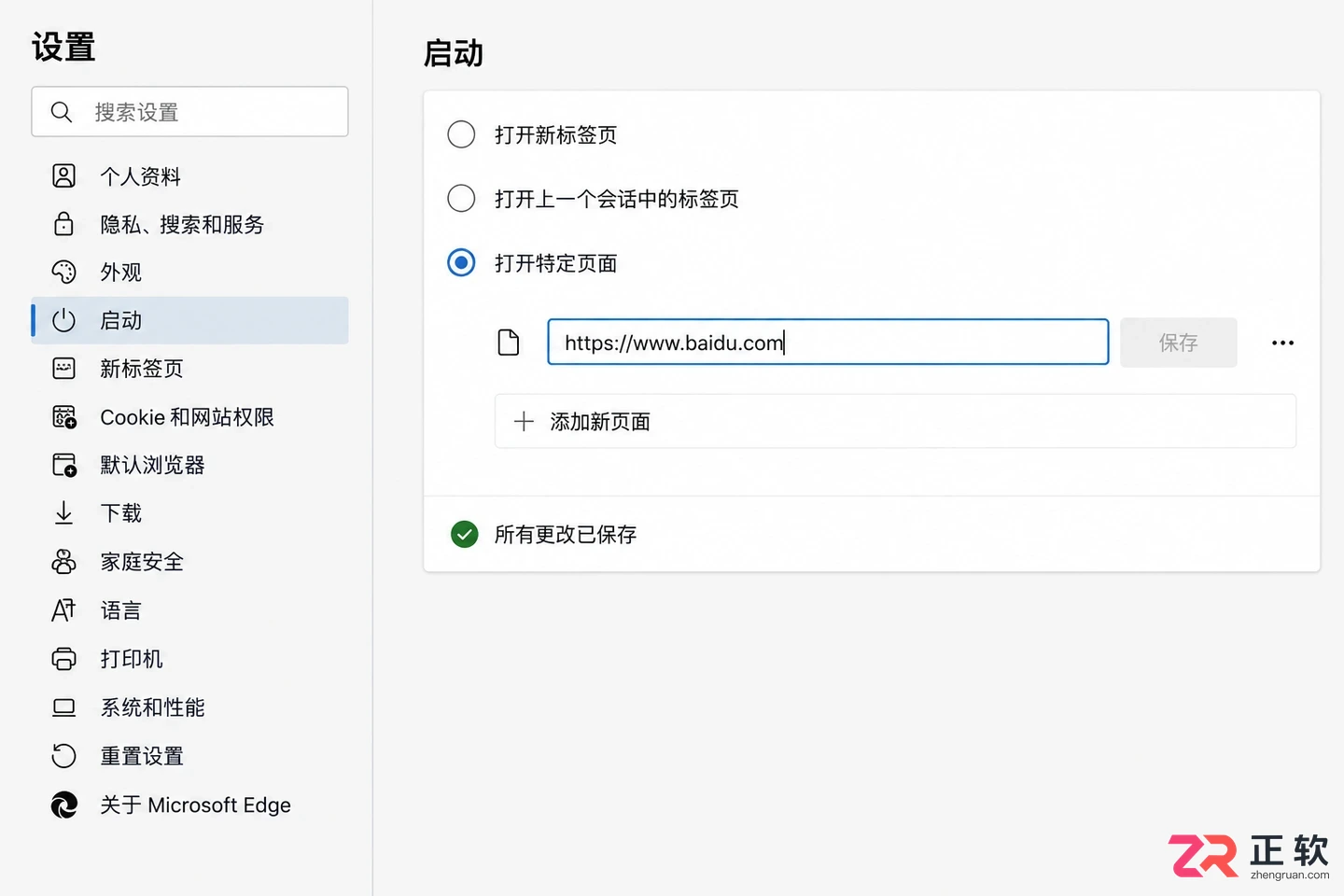
Task: Open 隐私、搜索和服务 settings section
Action: [x=189, y=224]
